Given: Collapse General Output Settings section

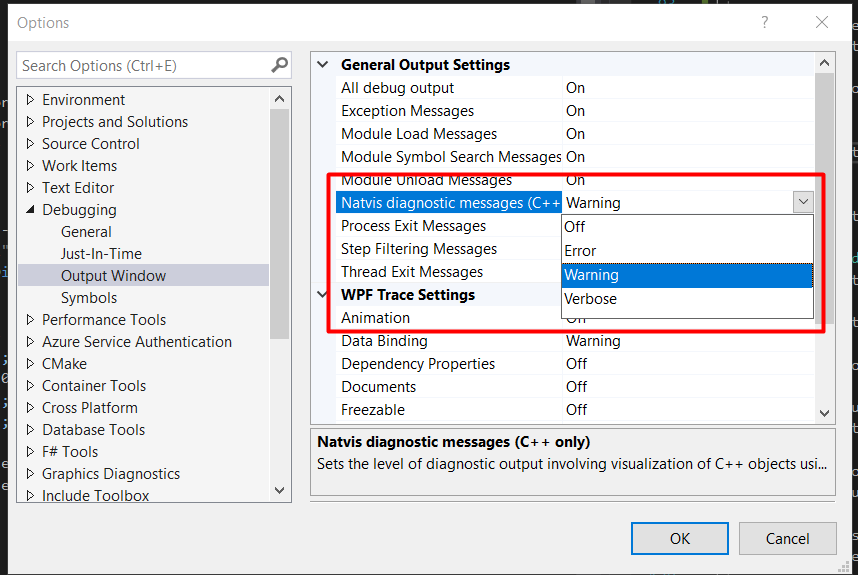Looking at the screenshot, I should pyautogui.click(x=323, y=65).
